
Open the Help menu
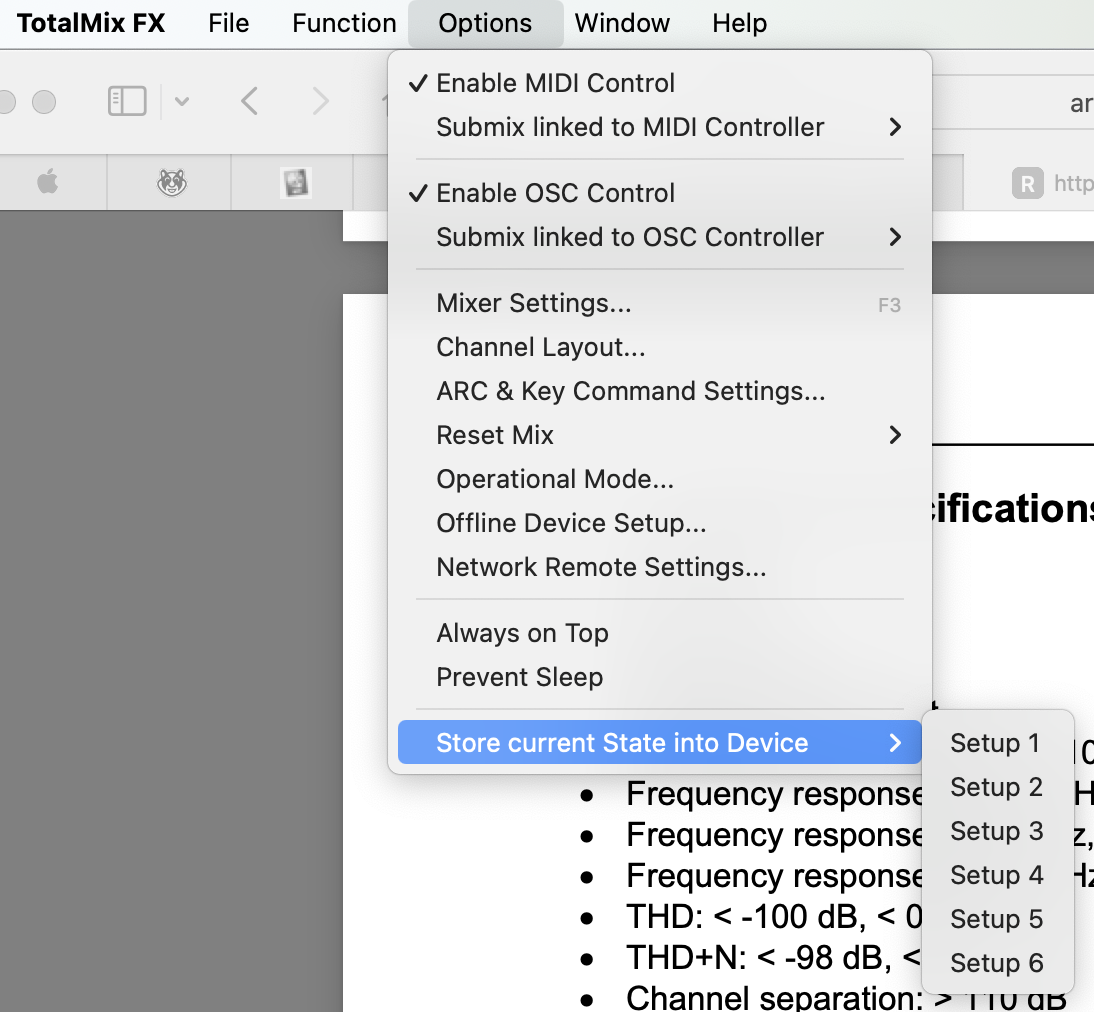[740, 23]
